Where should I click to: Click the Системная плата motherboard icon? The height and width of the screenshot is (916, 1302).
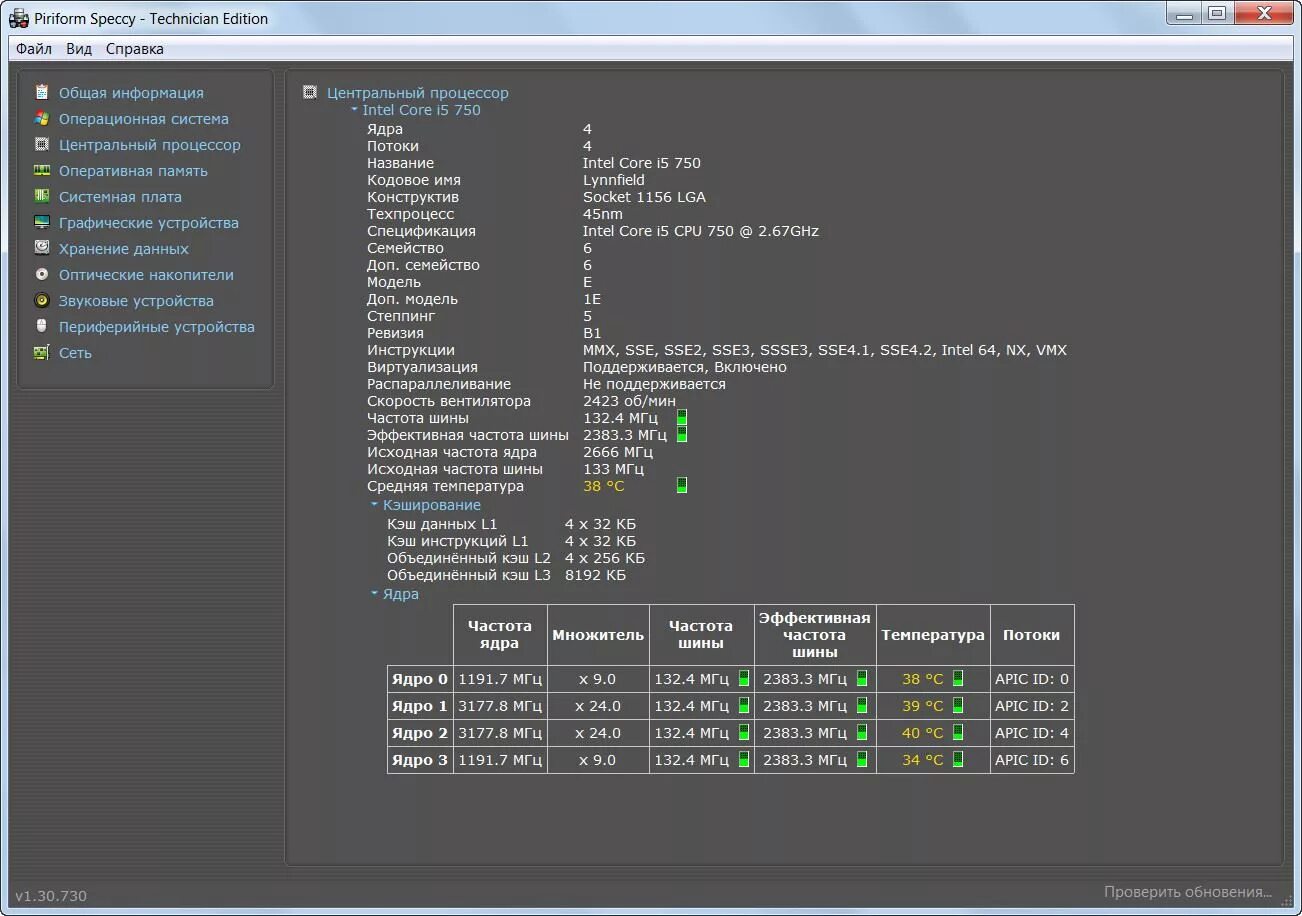point(42,196)
